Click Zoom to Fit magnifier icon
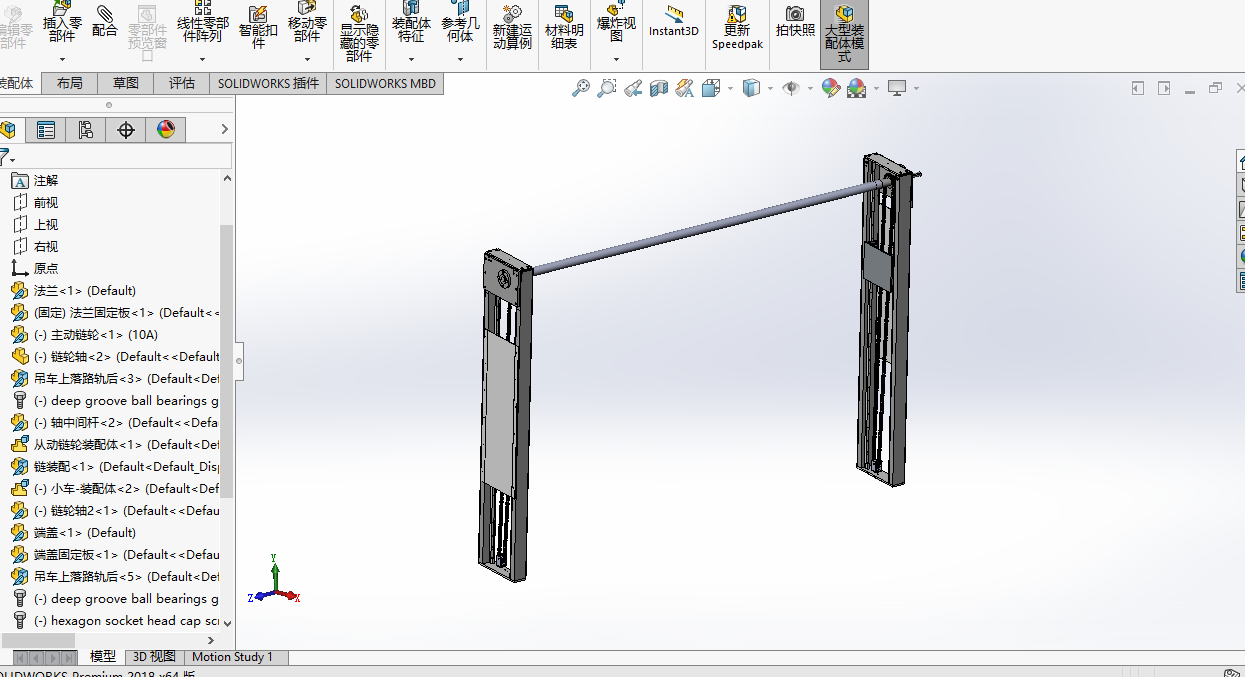 pos(581,89)
